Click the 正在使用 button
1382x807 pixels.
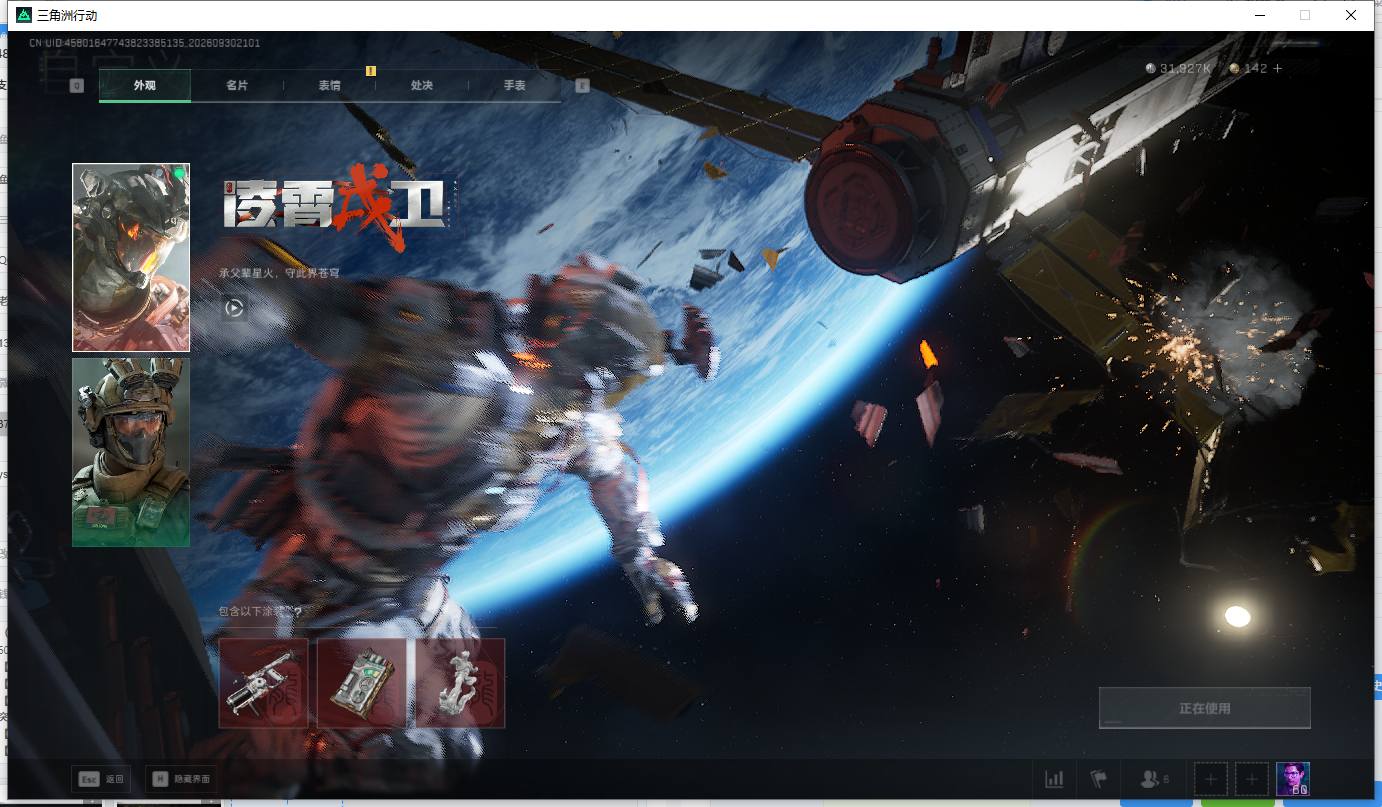[x=1205, y=708]
